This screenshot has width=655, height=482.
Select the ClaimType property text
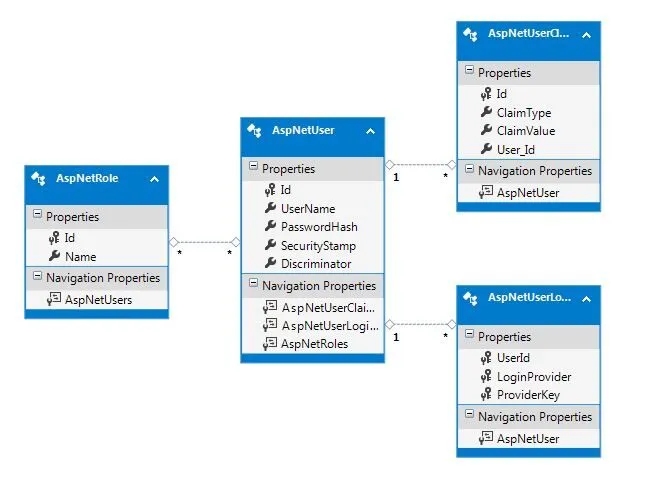(524, 113)
